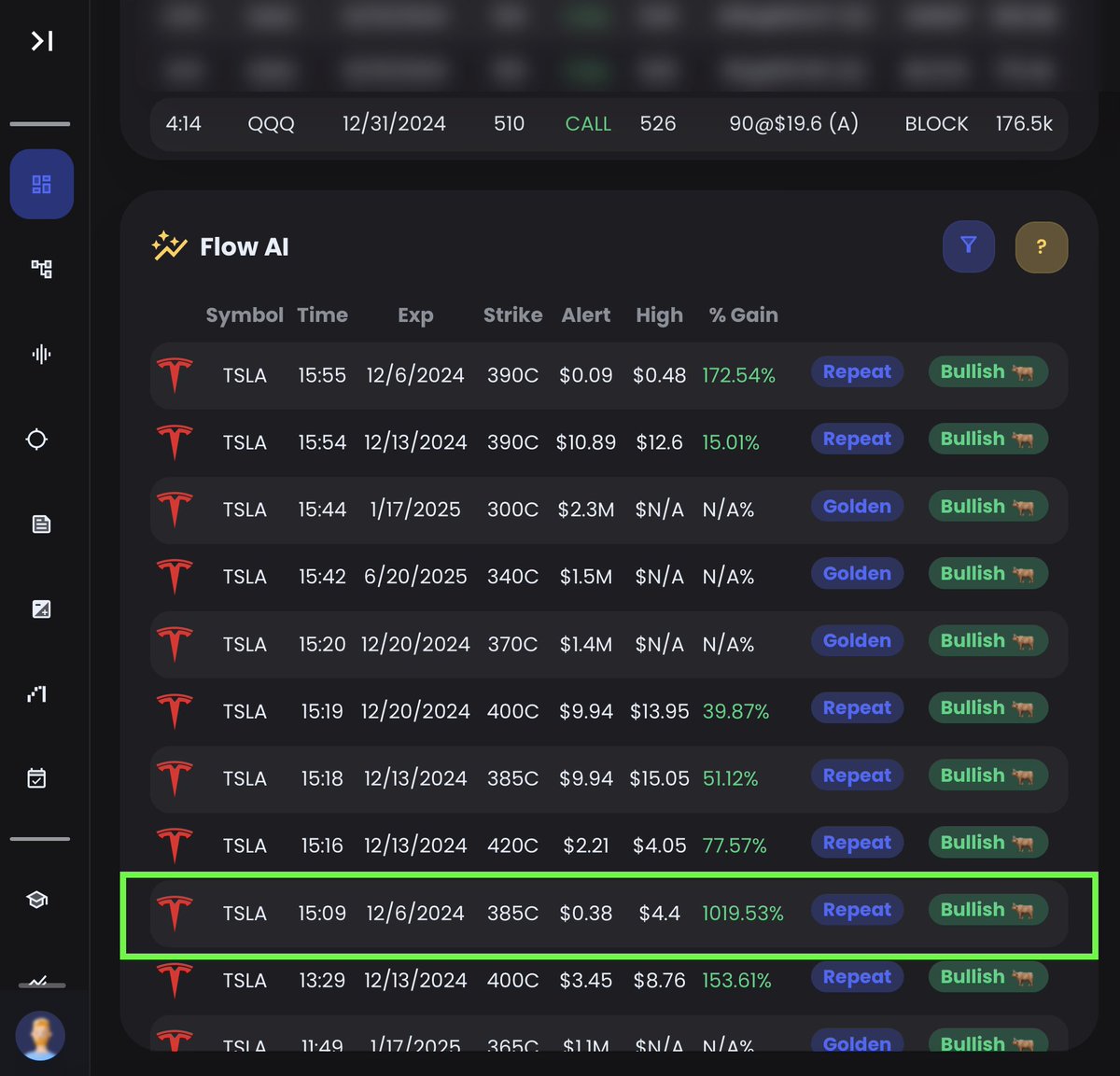Click Tesla logo in the 15:55 row

175,375
